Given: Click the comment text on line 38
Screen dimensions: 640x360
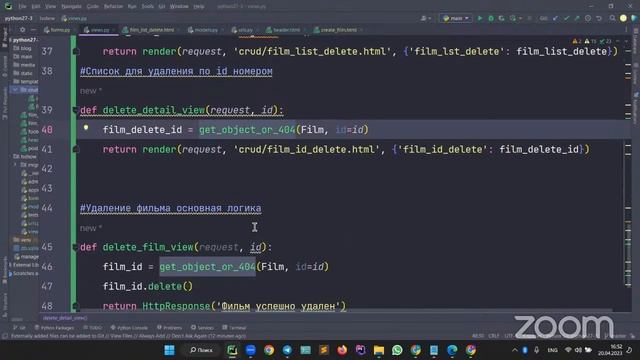Looking at the screenshot, I should [176, 71].
